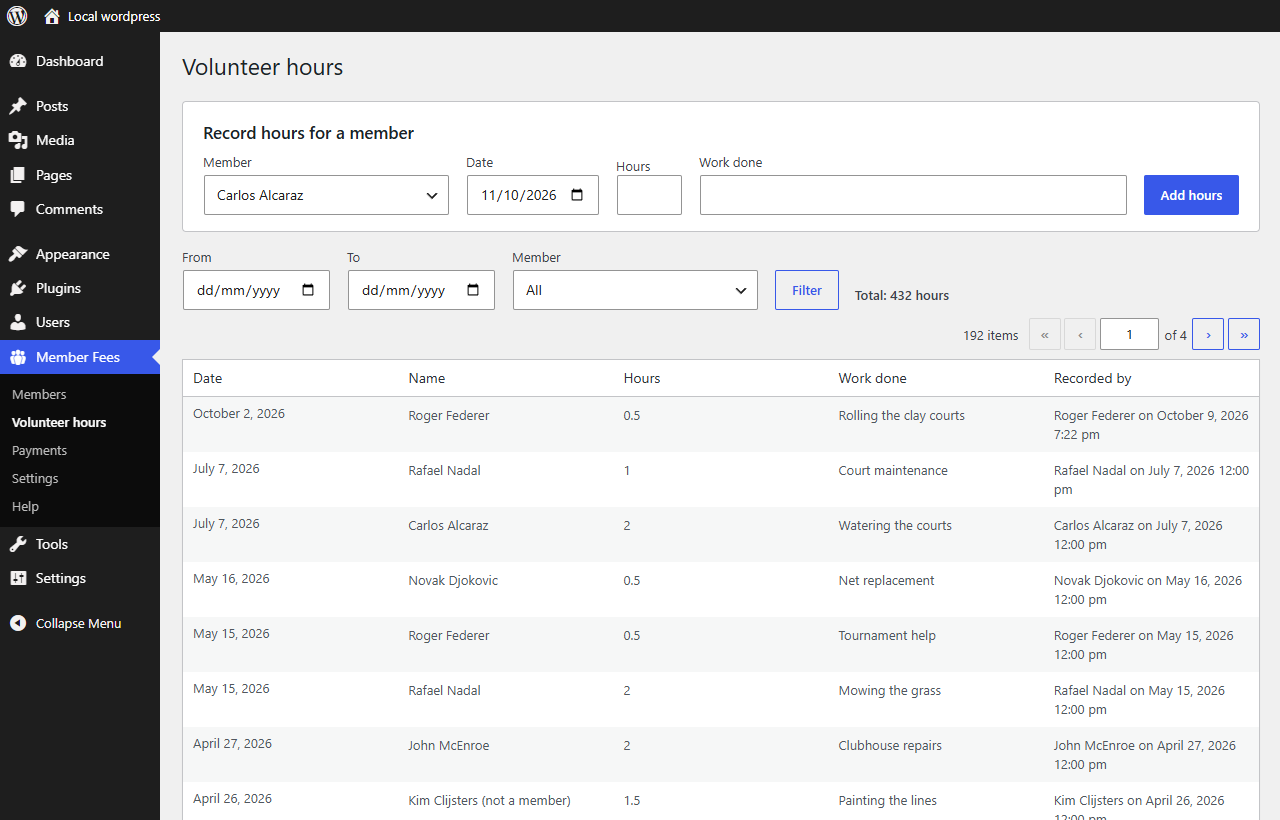Screen dimensions: 1280x820
Task: Click the October 2, 2026 date cell
Action: pyautogui.click(x=239, y=413)
